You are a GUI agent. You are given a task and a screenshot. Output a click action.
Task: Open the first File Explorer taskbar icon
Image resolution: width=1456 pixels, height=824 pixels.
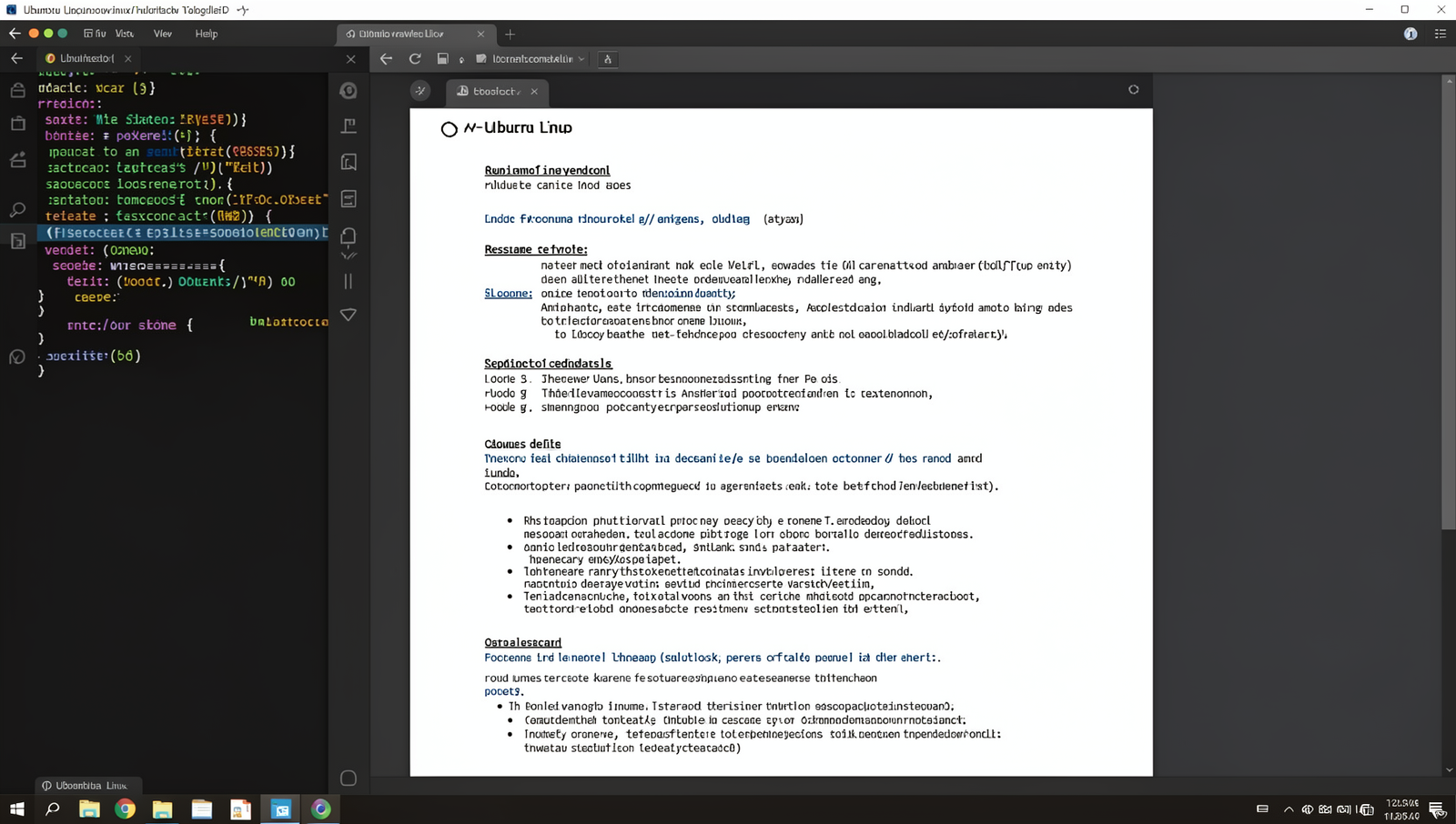pos(89,809)
